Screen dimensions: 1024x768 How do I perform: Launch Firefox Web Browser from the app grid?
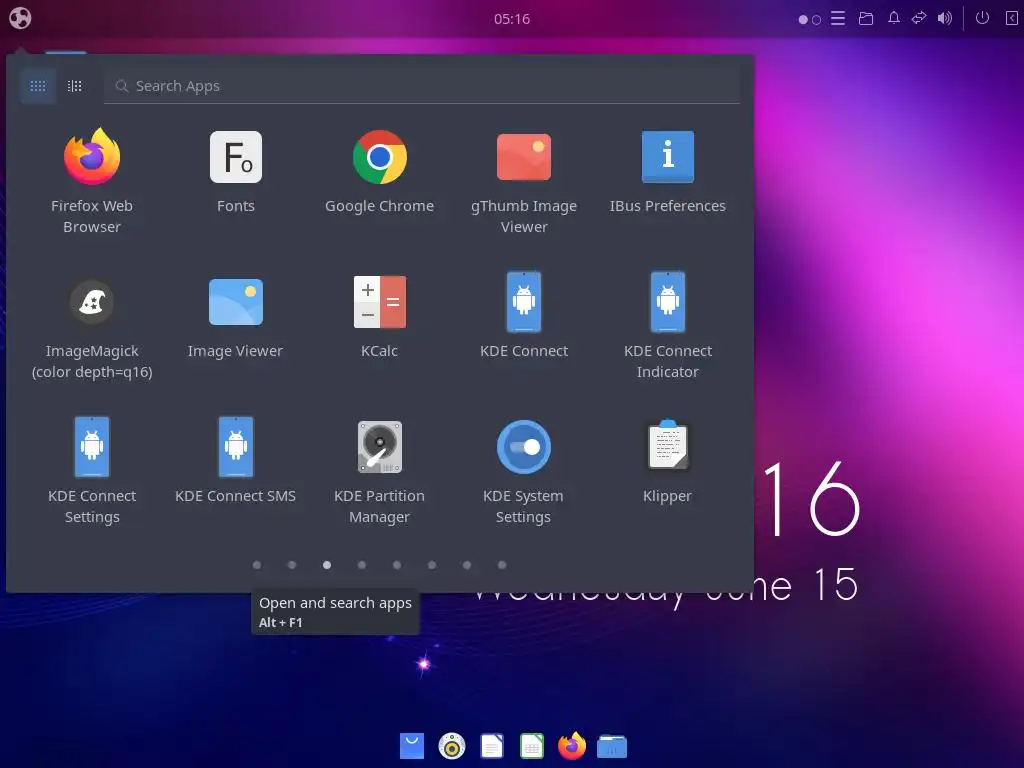92,181
